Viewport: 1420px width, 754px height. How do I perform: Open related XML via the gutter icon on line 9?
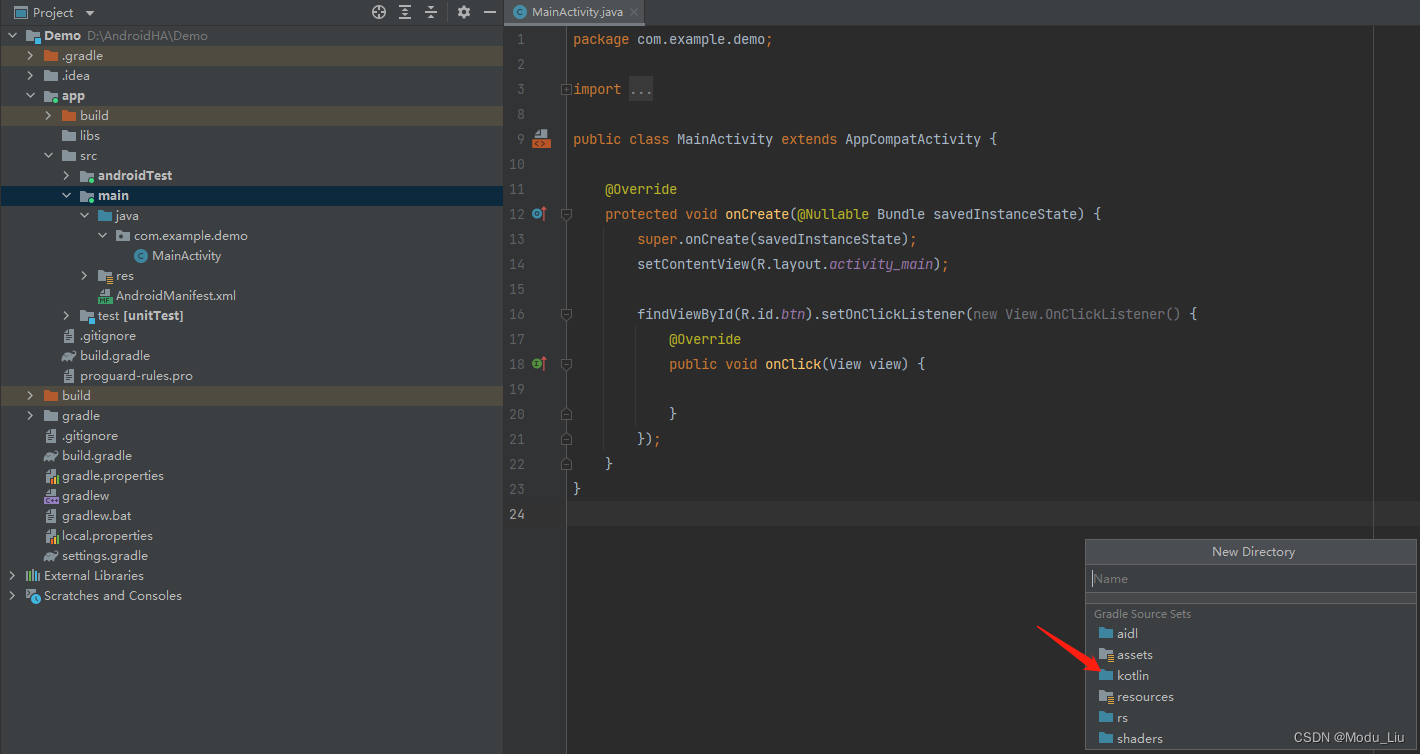point(541,138)
